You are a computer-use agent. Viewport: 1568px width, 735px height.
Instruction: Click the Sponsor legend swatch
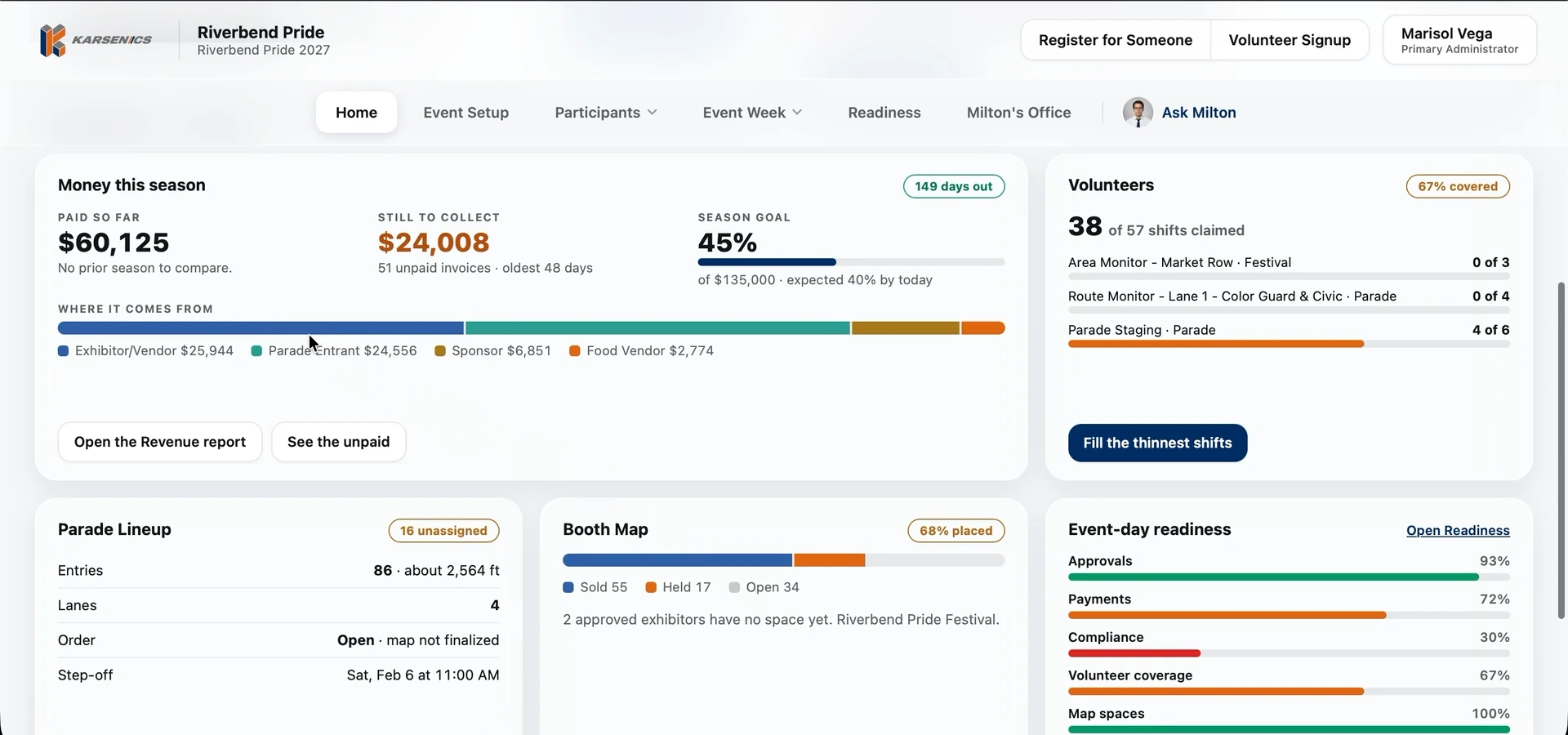tap(440, 351)
